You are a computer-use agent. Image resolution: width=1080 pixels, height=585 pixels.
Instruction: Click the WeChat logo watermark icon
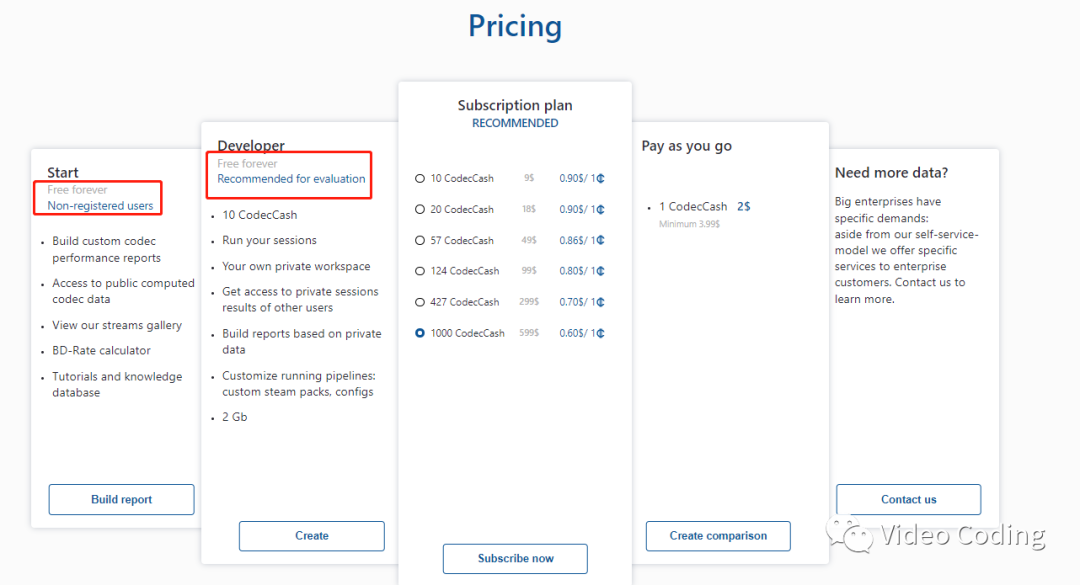coord(842,536)
